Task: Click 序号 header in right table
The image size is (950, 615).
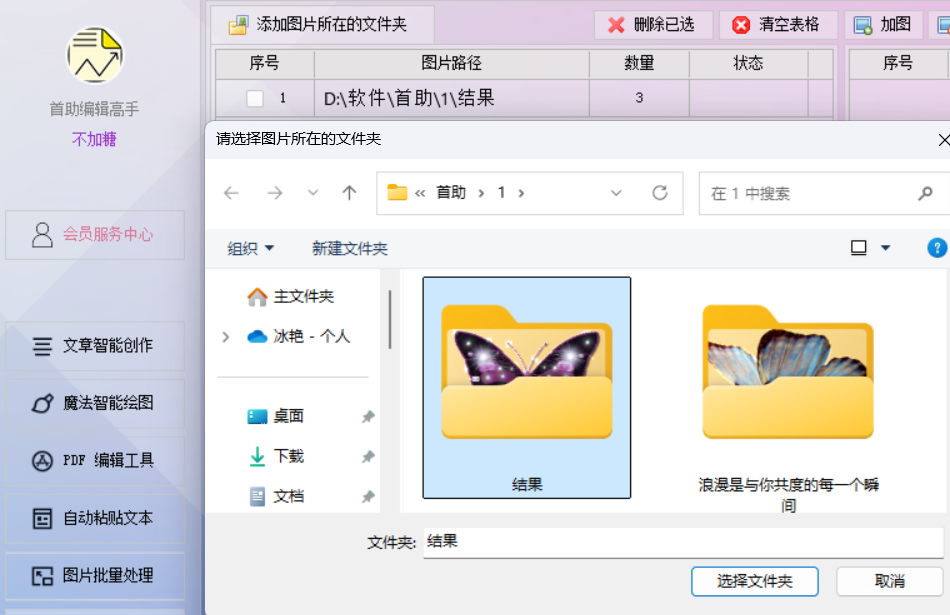Action: tap(898, 63)
